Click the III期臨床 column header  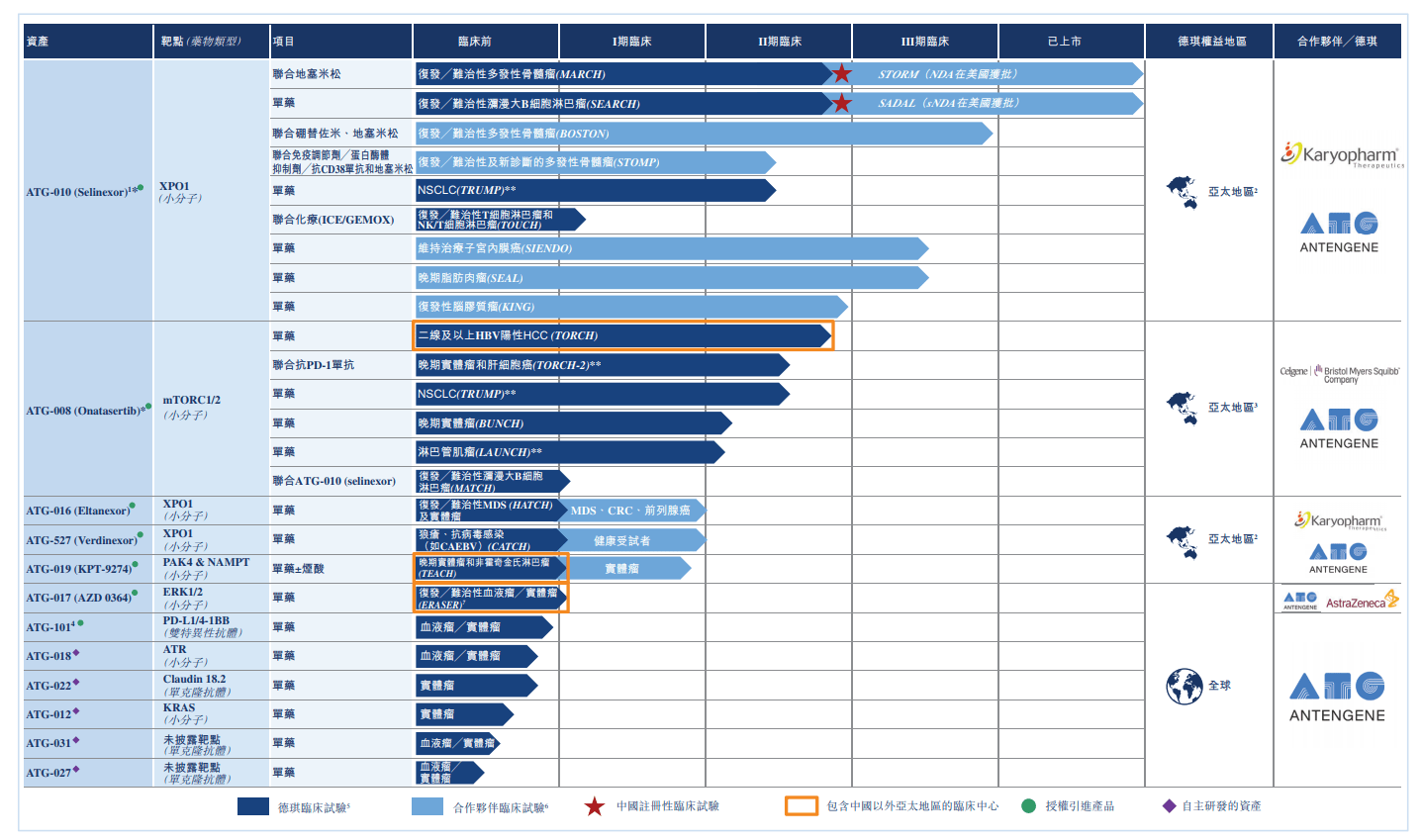(x=925, y=42)
